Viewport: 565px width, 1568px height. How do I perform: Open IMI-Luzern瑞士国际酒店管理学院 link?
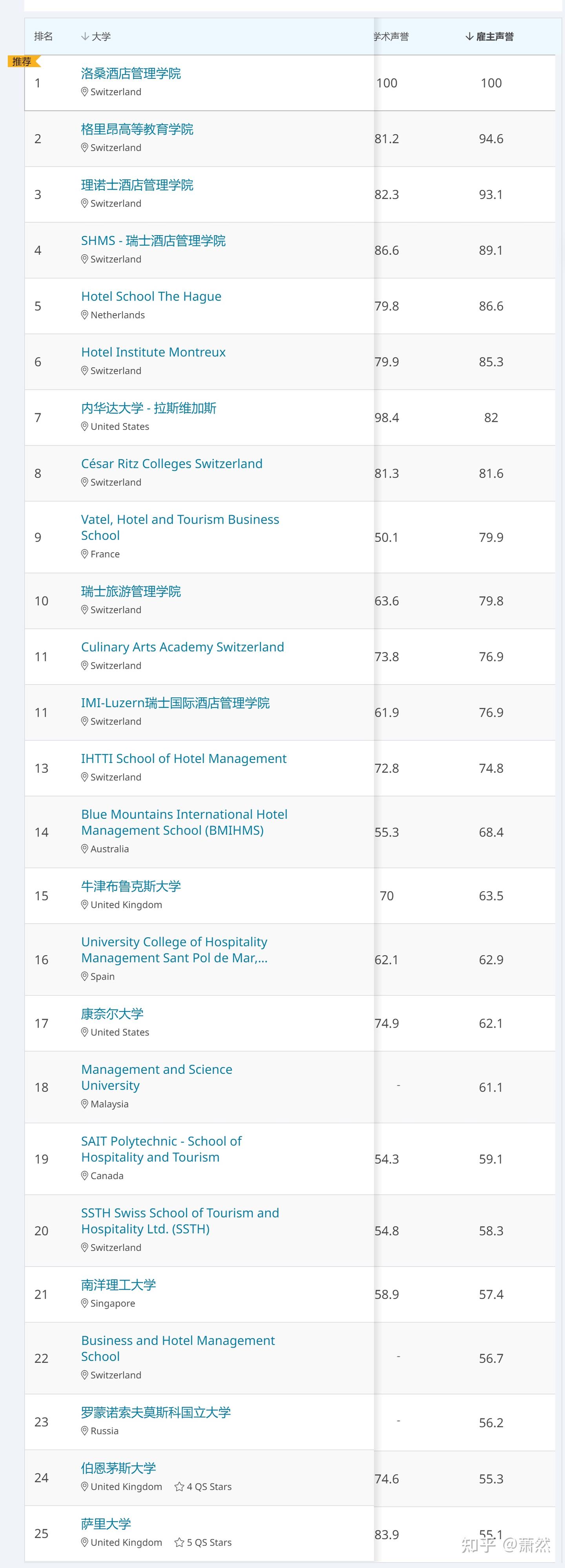(x=176, y=703)
